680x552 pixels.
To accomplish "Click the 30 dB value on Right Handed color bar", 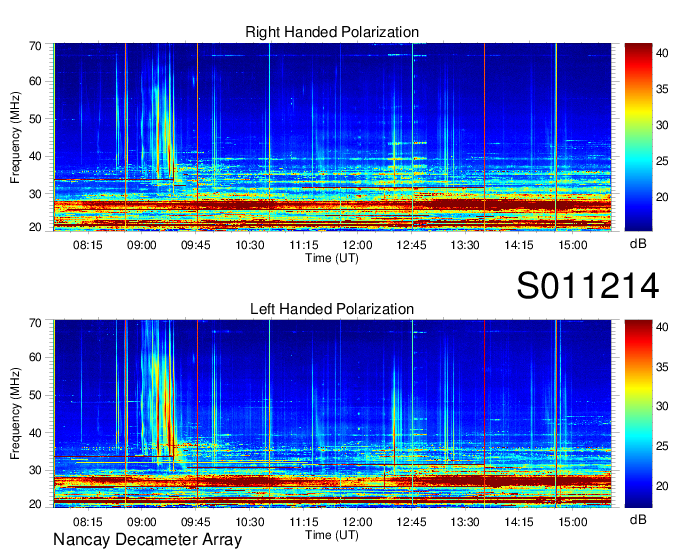I will (x=662, y=125).
